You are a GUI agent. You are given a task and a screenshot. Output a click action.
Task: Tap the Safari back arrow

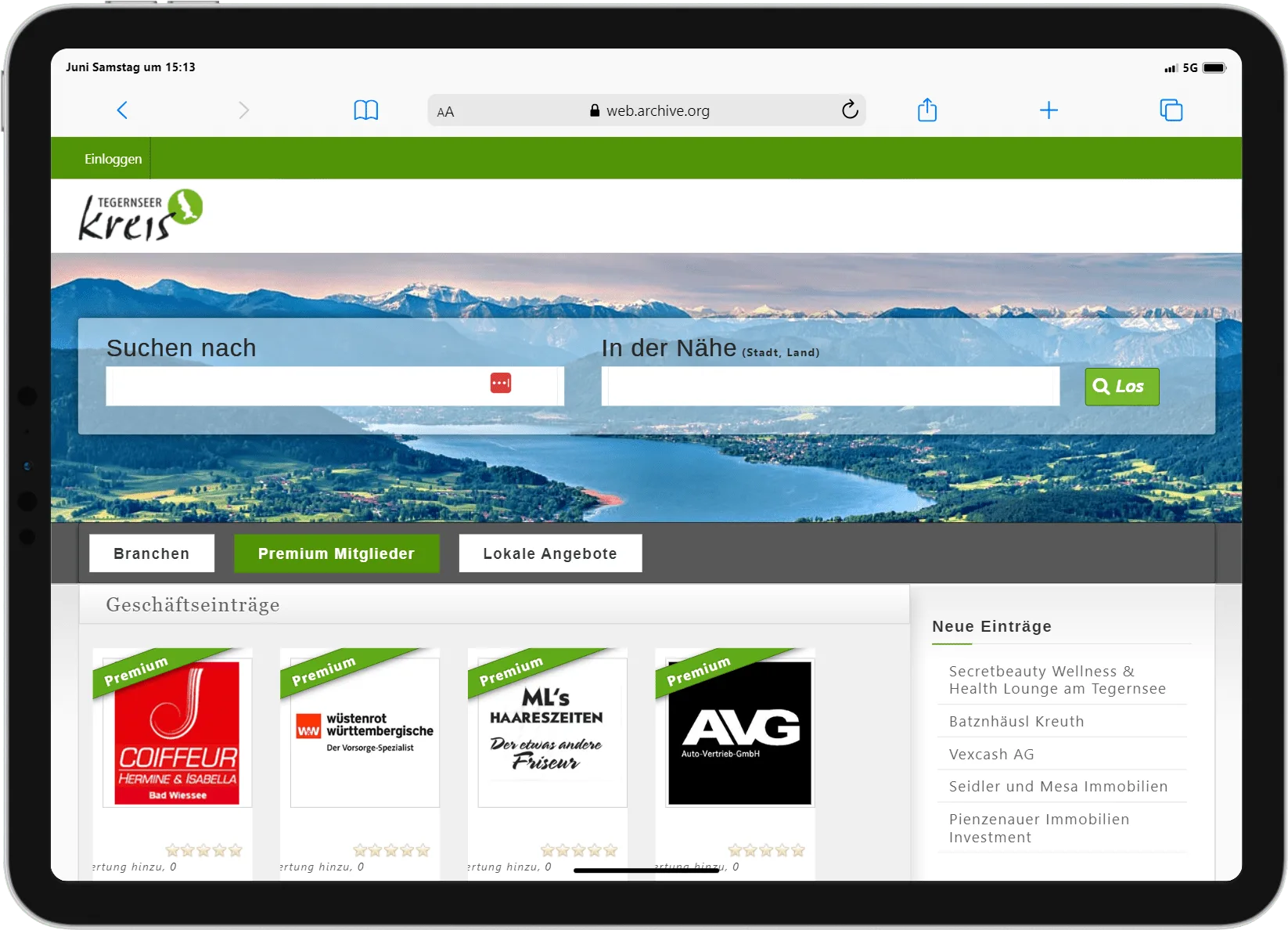point(122,110)
